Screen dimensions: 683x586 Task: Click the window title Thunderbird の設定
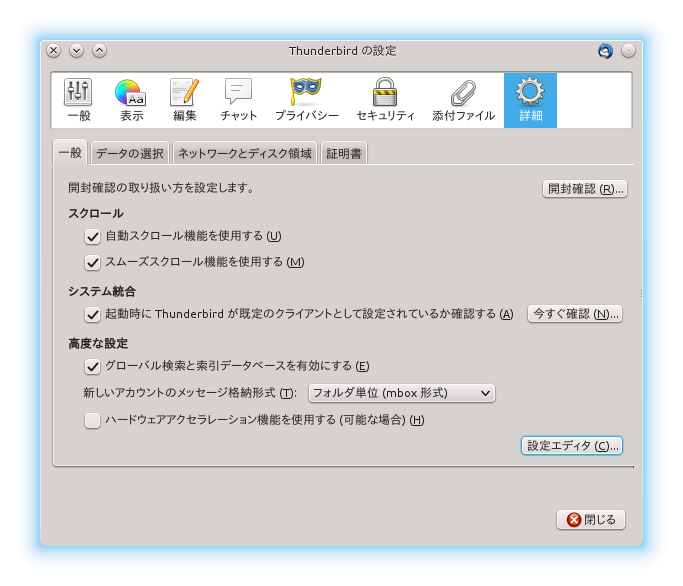coord(342,51)
